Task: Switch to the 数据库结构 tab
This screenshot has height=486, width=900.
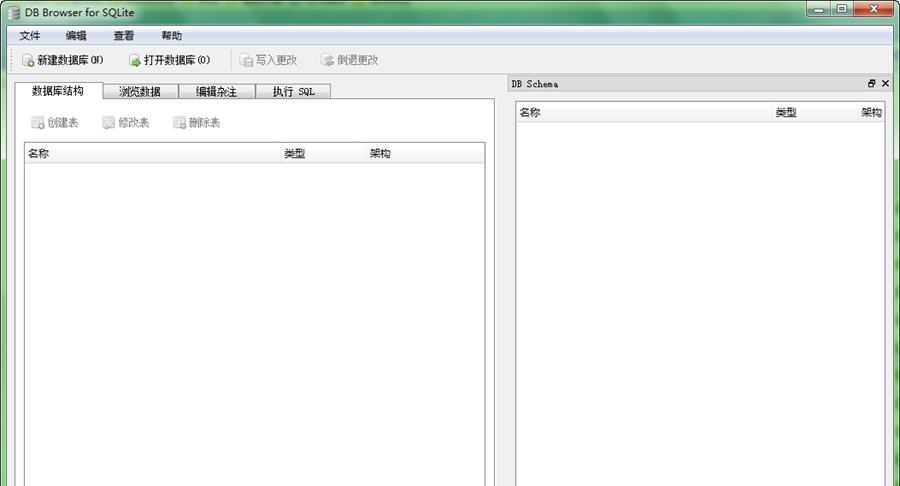Action: [58, 91]
